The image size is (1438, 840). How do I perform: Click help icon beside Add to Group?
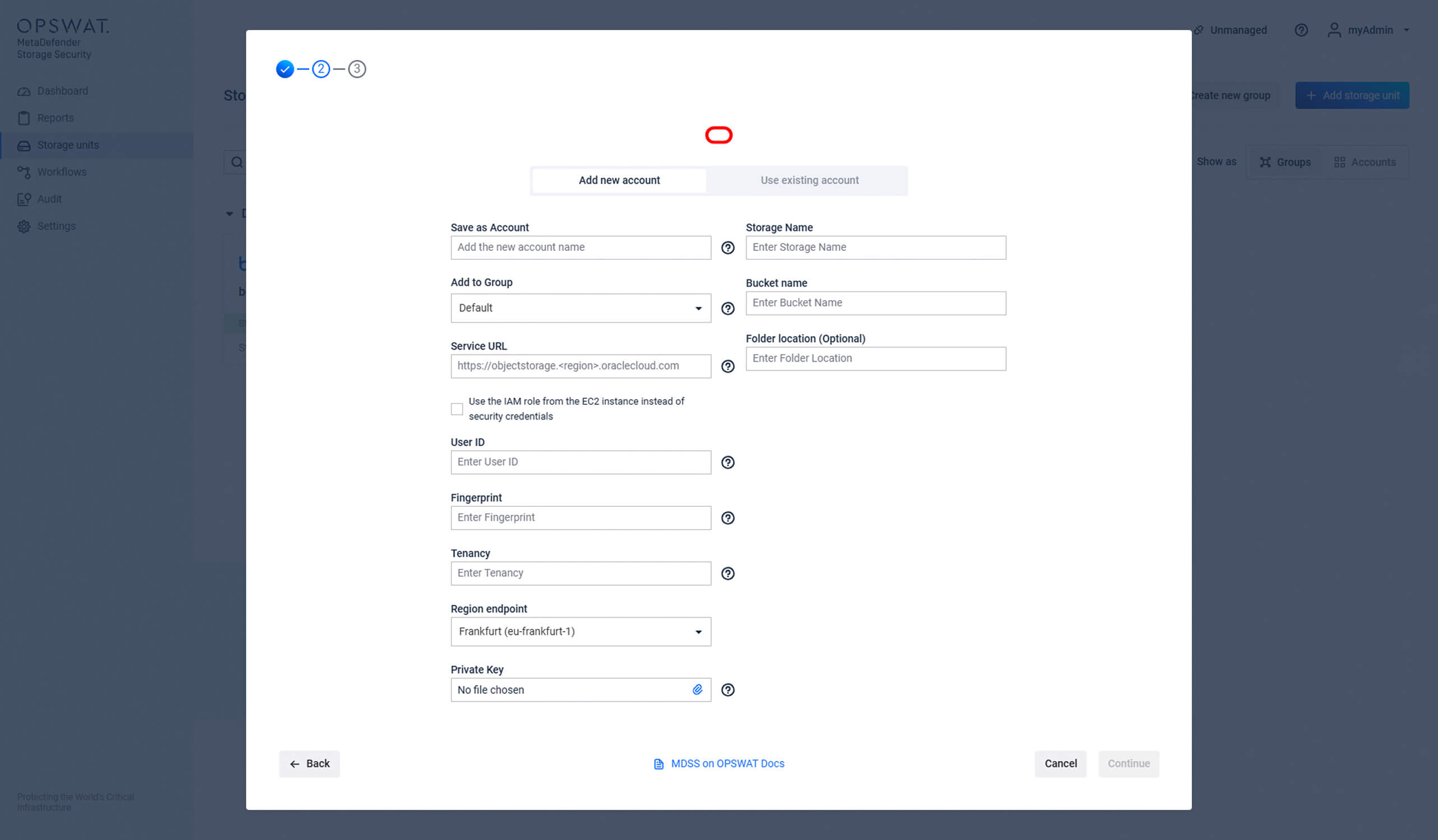tap(727, 309)
